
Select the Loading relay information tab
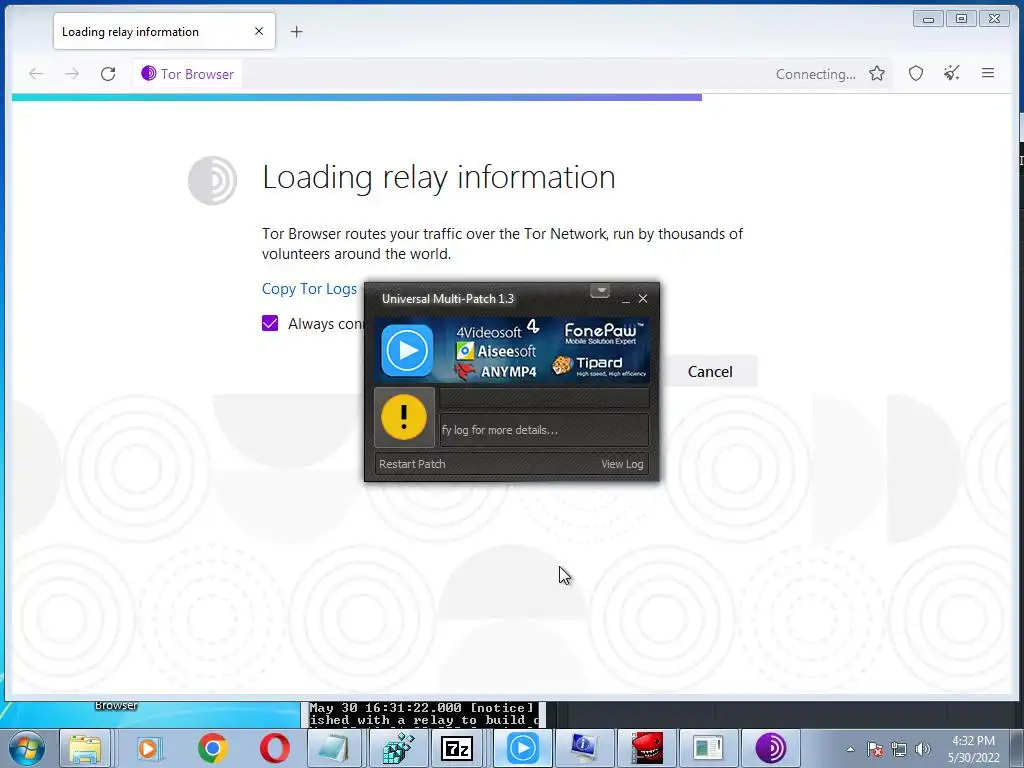[165, 31]
